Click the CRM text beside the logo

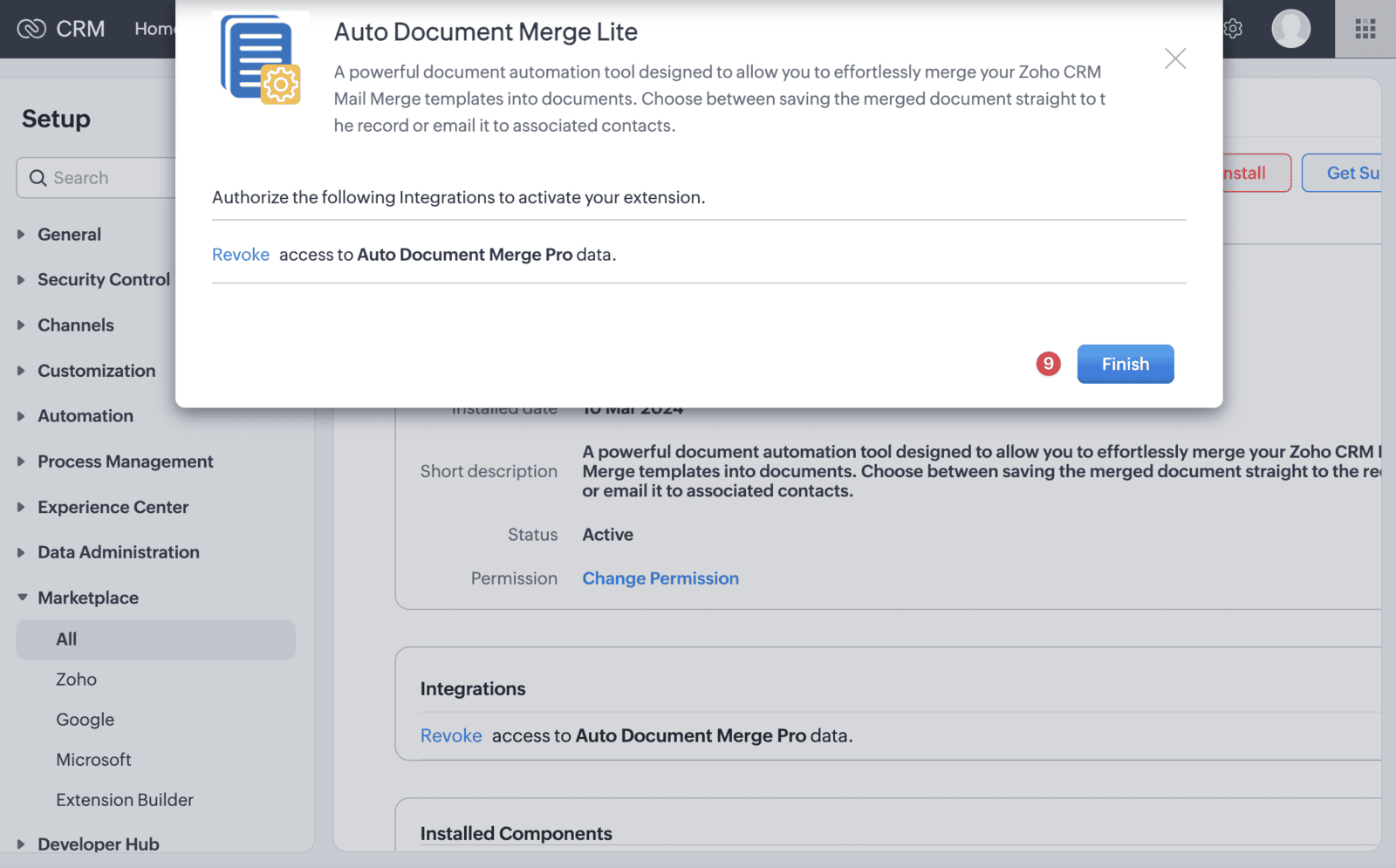click(x=80, y=29)
